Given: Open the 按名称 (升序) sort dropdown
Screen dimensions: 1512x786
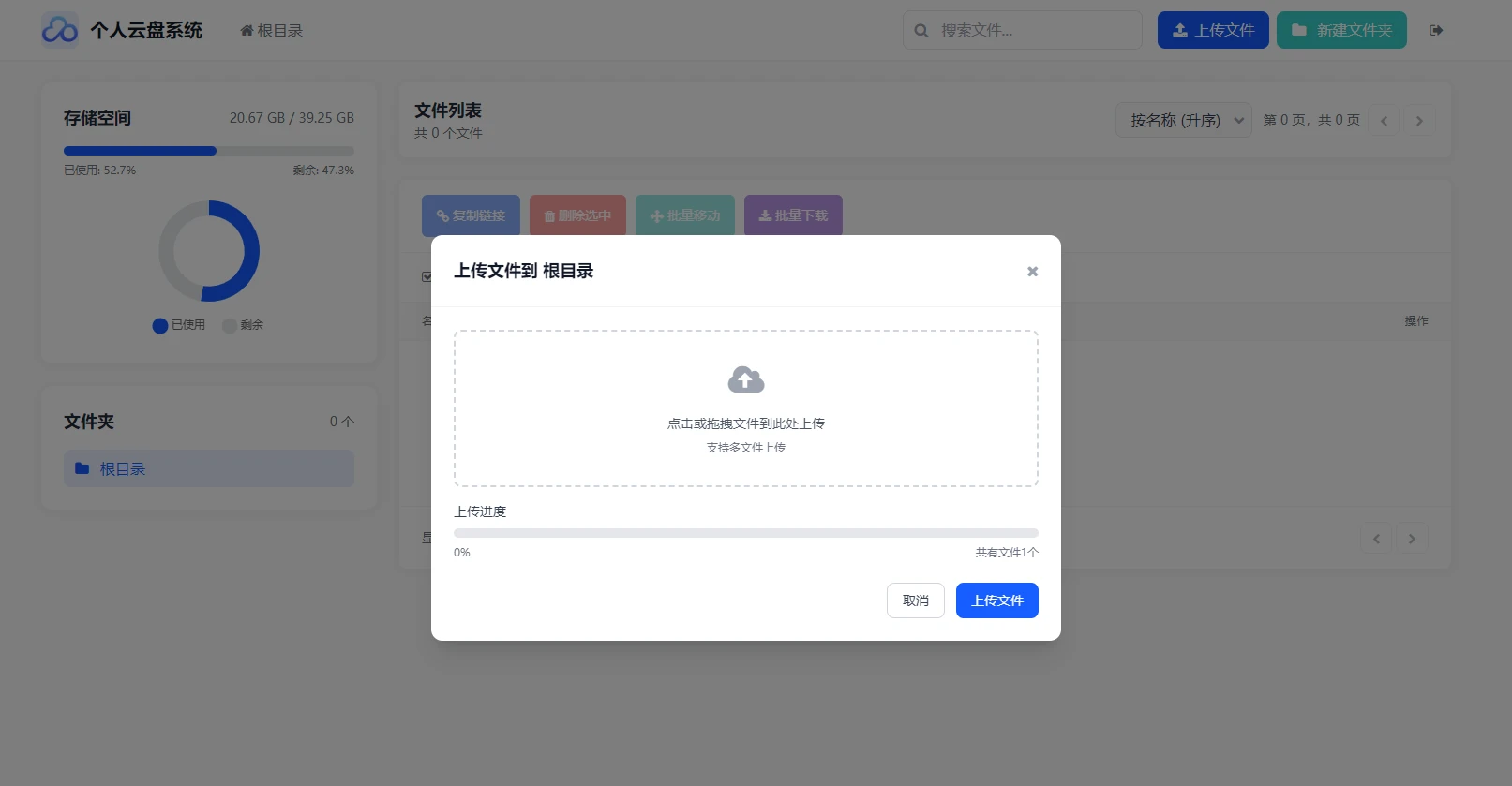Looking at the screenshot, I should coord(1184,120).
